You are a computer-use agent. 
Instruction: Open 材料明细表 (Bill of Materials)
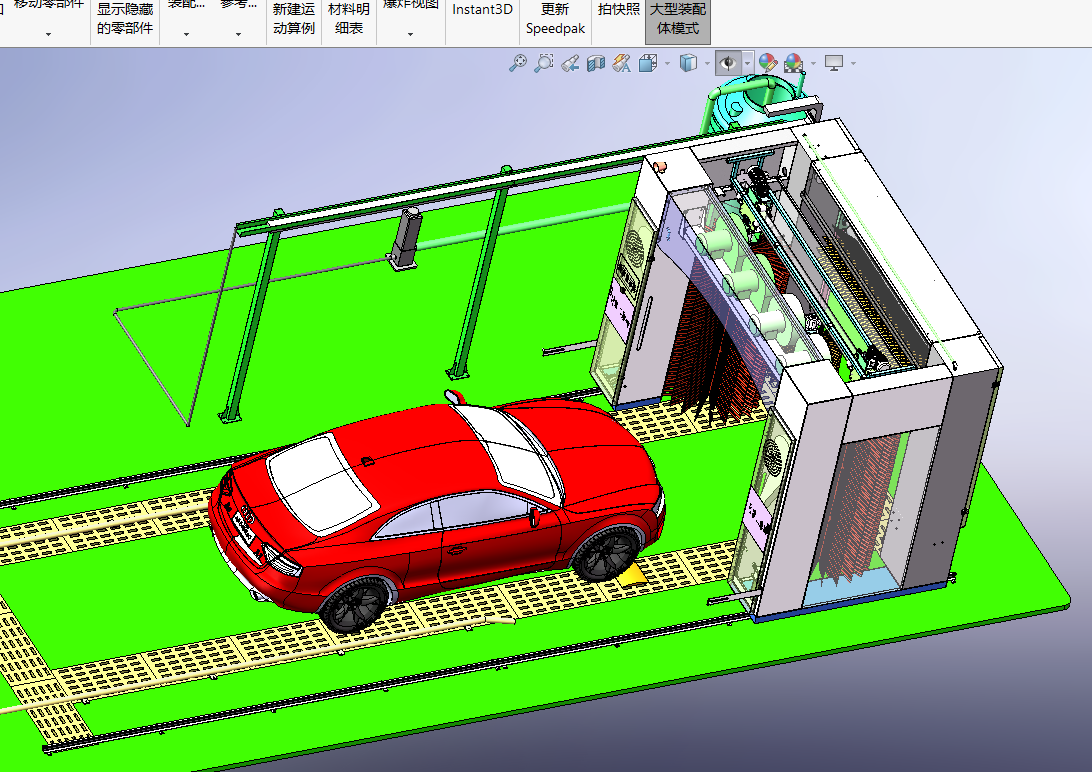point(349,19)
